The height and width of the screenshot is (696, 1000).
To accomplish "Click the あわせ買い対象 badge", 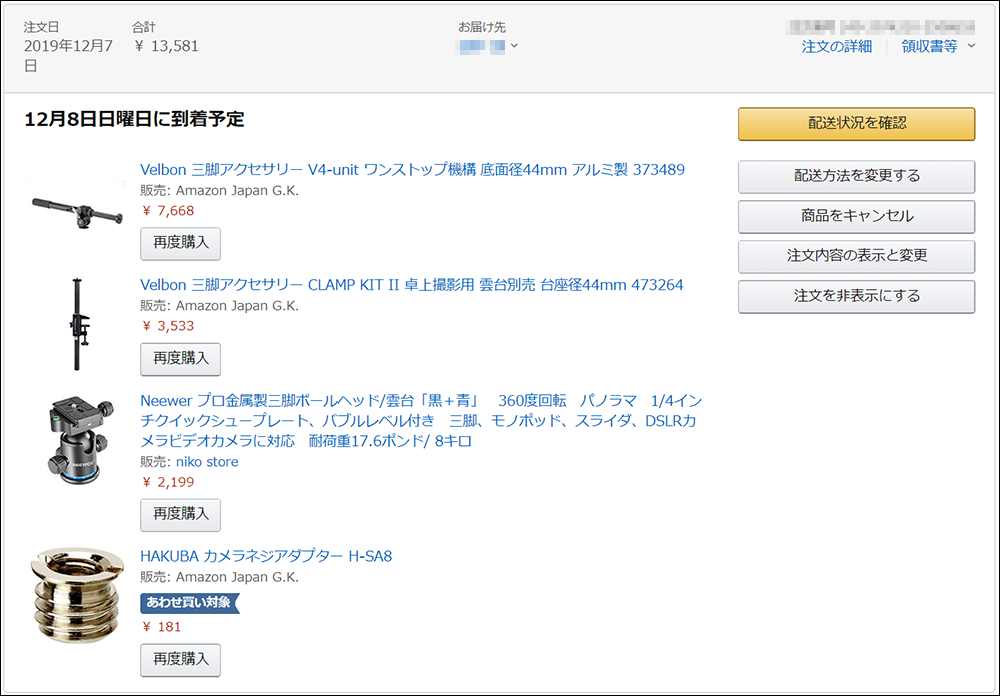I will click(189, 603).
